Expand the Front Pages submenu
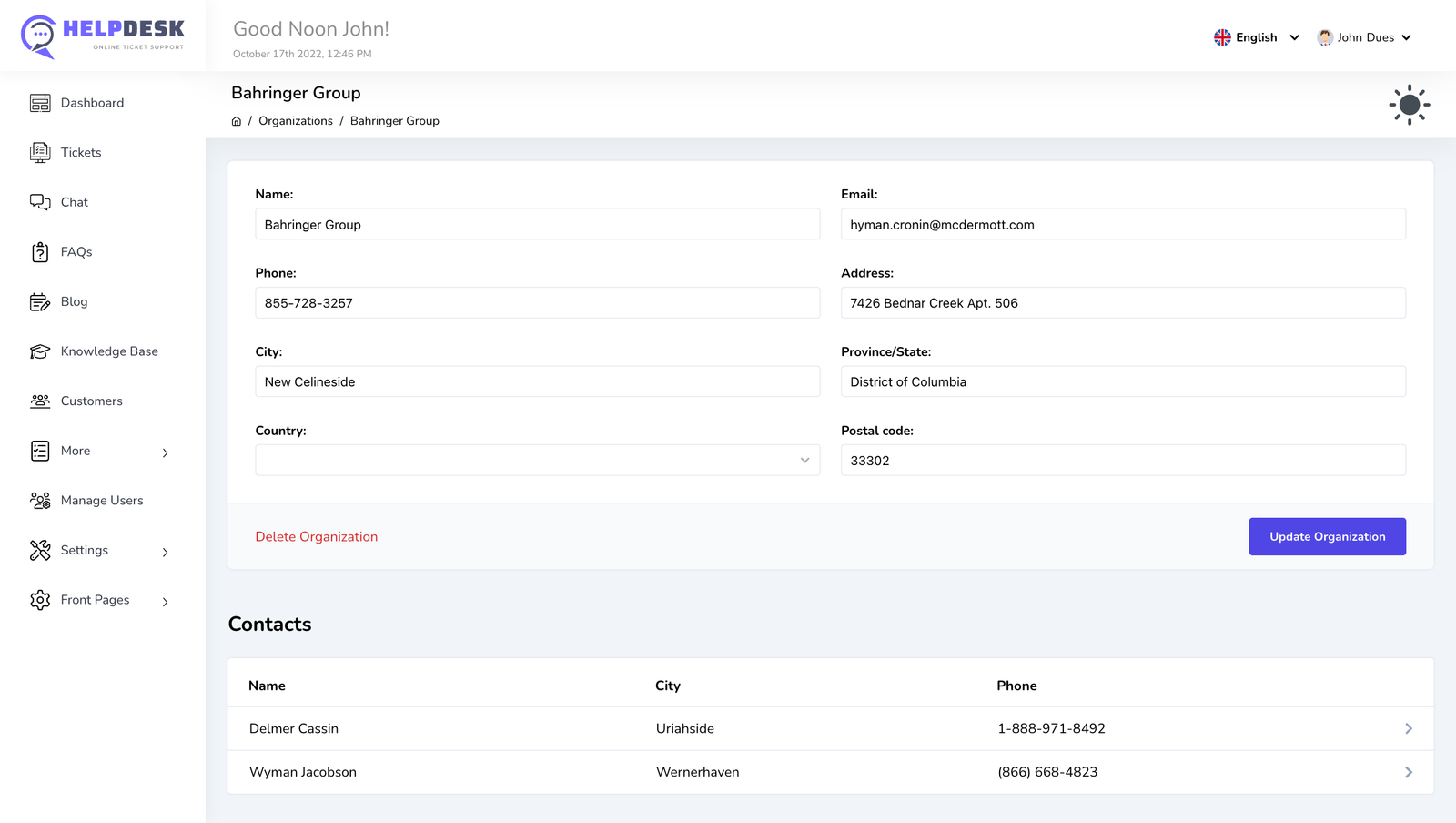Image resolution: width=1456 pixels, height=823 pixels. (x=165, y=602)
